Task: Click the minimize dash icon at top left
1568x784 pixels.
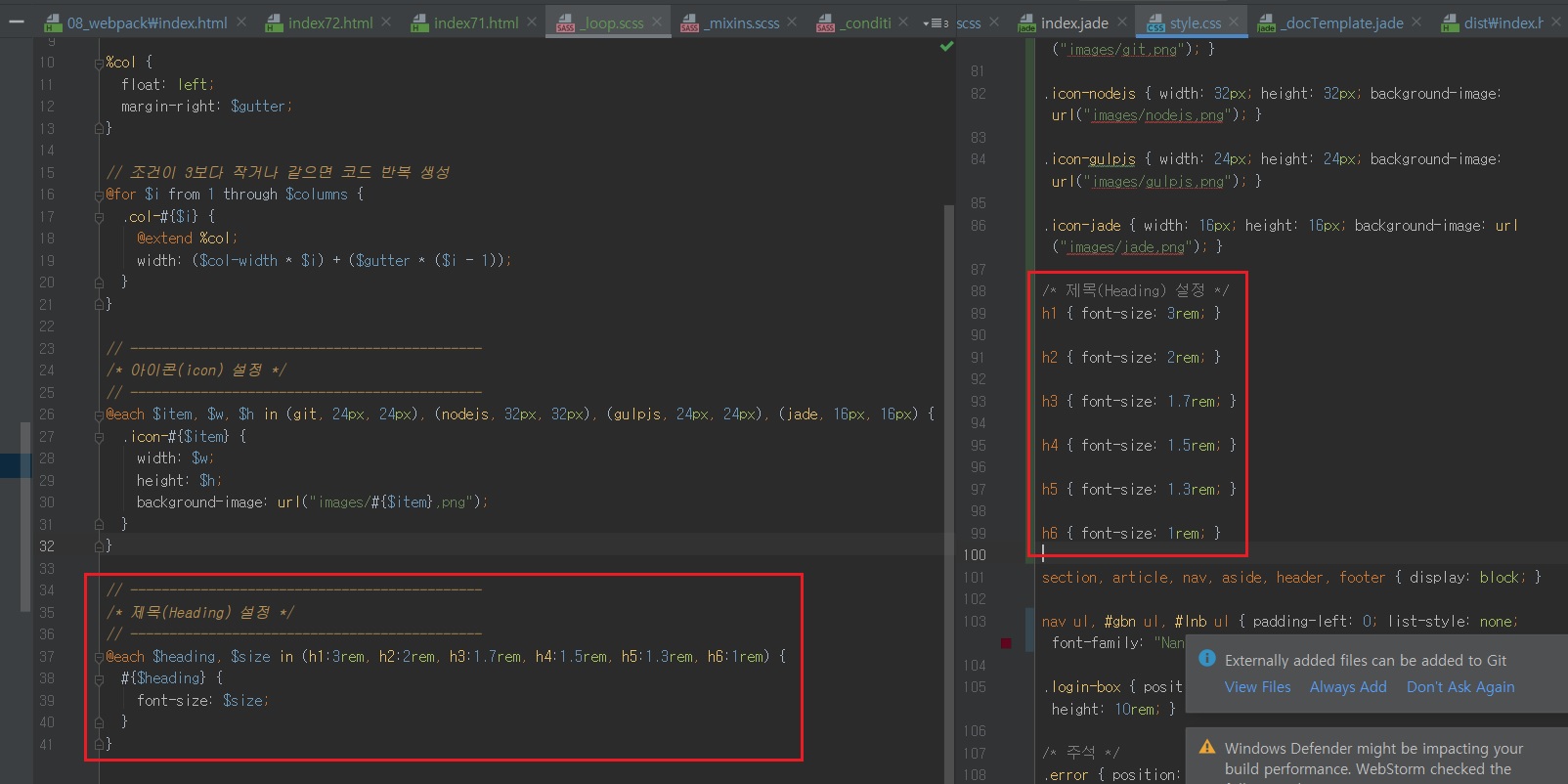Action: pos(16,21)
